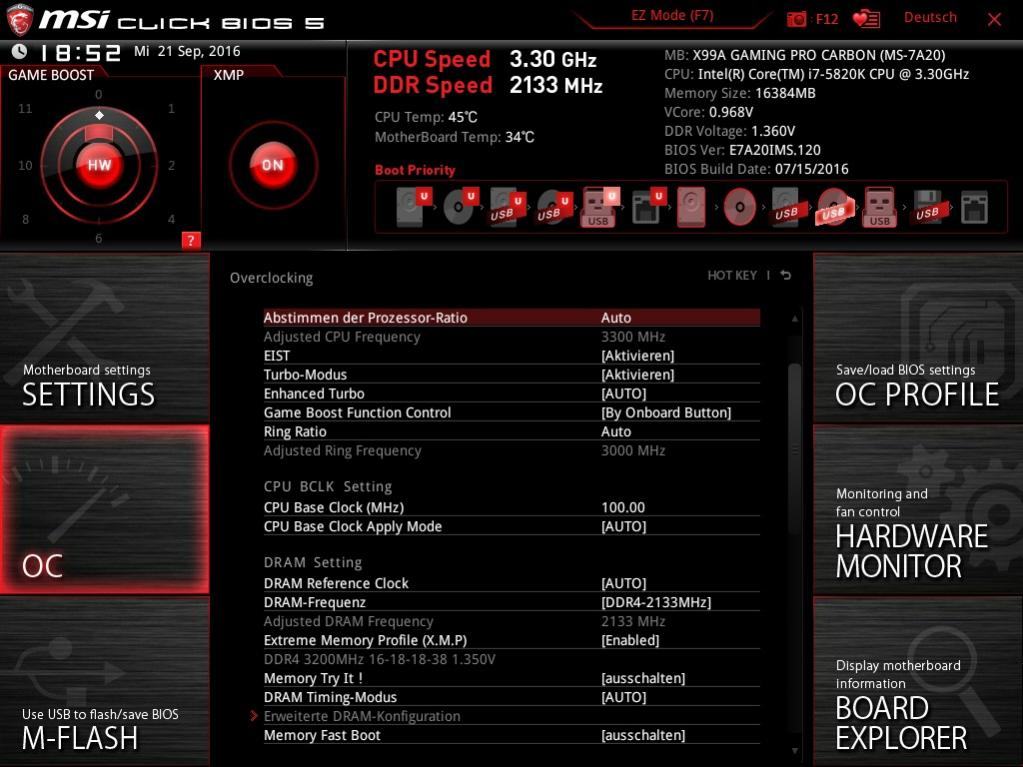Click the MSI dragon shield logo
Image resolution: width=1023 pixels, height=767 pixels.
(20, 19)
